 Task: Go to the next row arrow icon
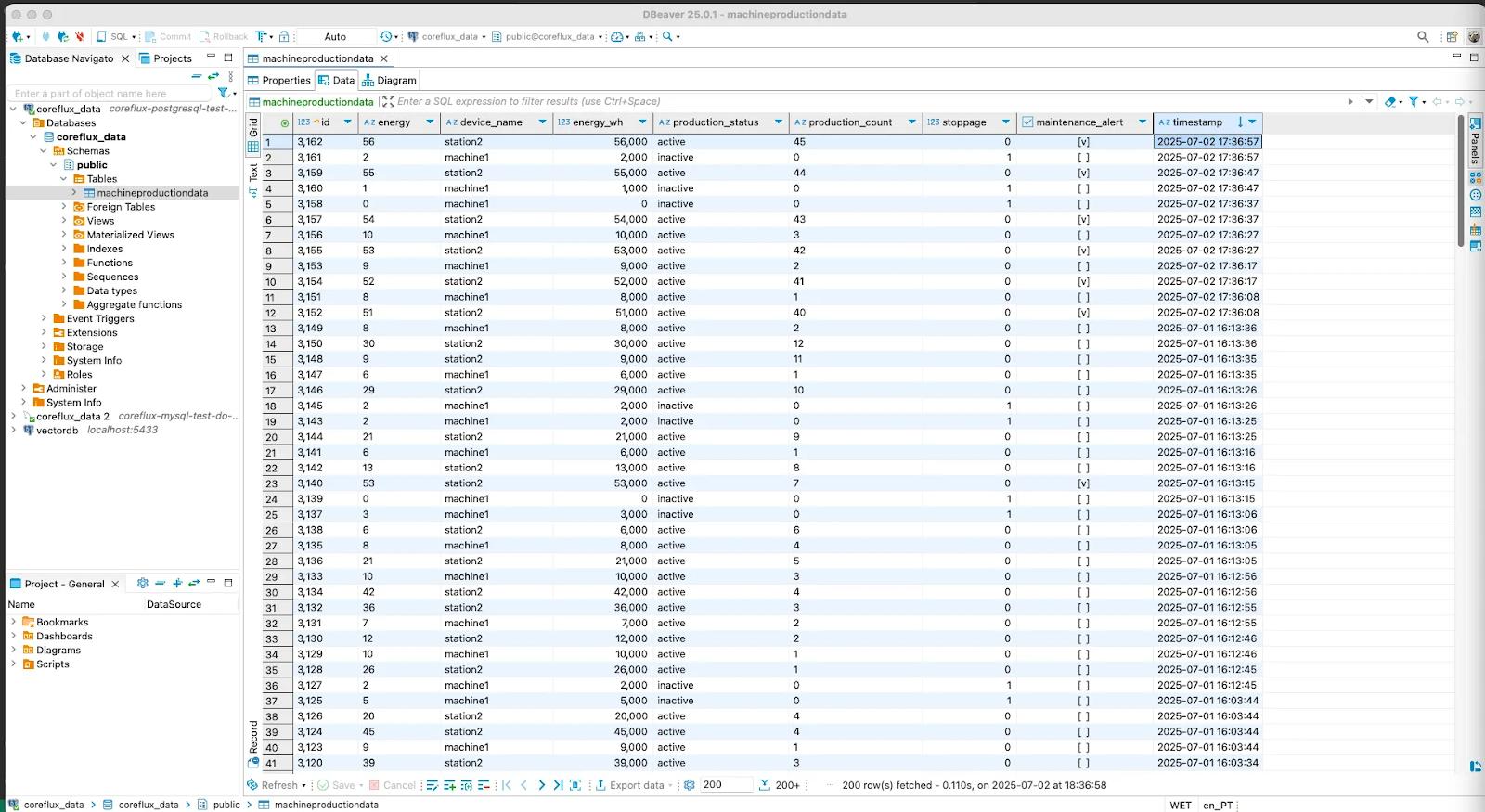coord(541,785)
